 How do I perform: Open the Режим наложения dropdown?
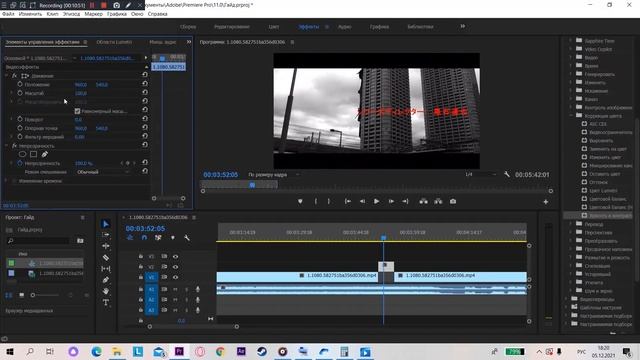[x=103, y=172]
